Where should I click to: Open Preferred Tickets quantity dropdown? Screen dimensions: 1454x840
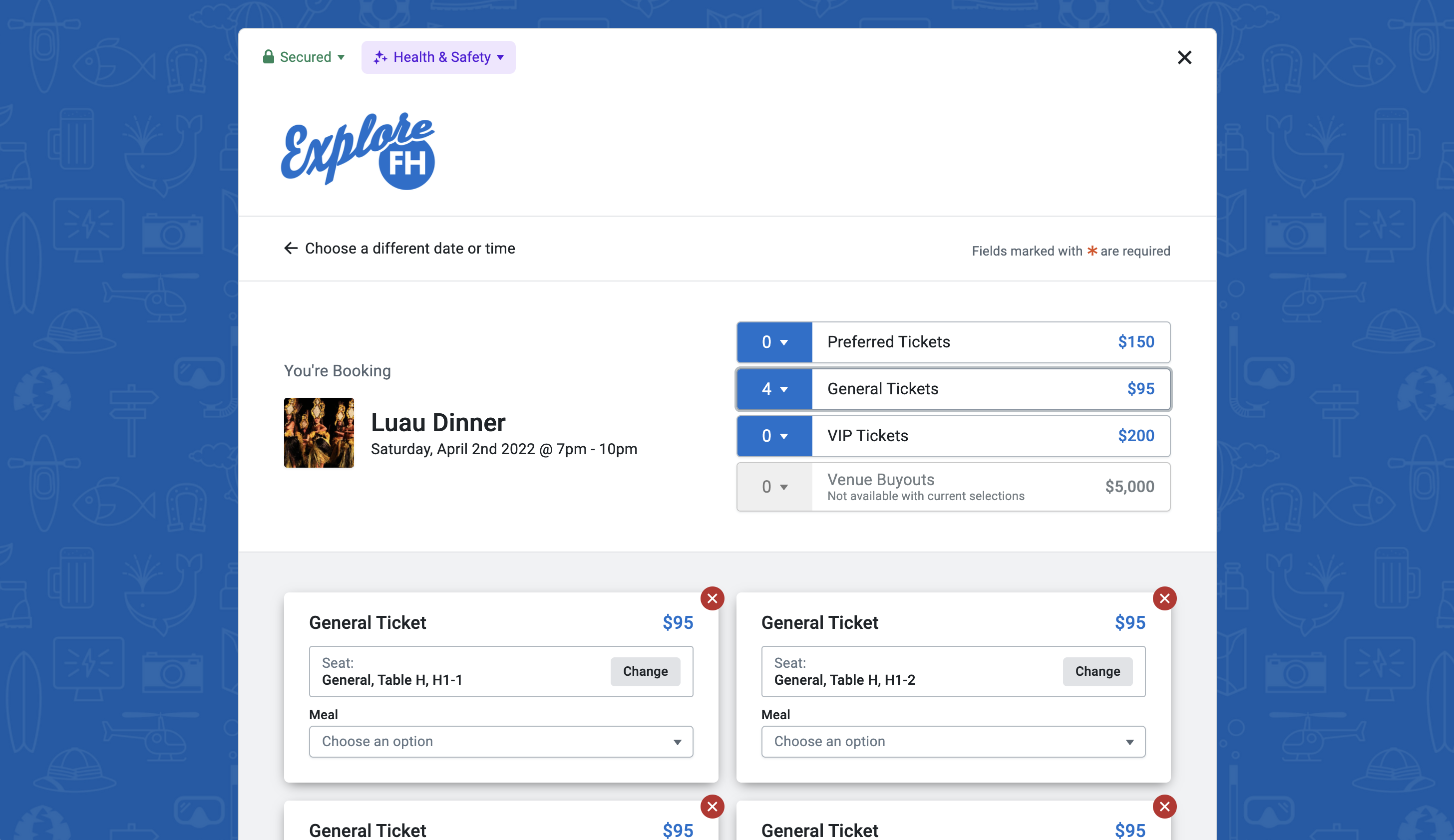(x=774, y=342)
